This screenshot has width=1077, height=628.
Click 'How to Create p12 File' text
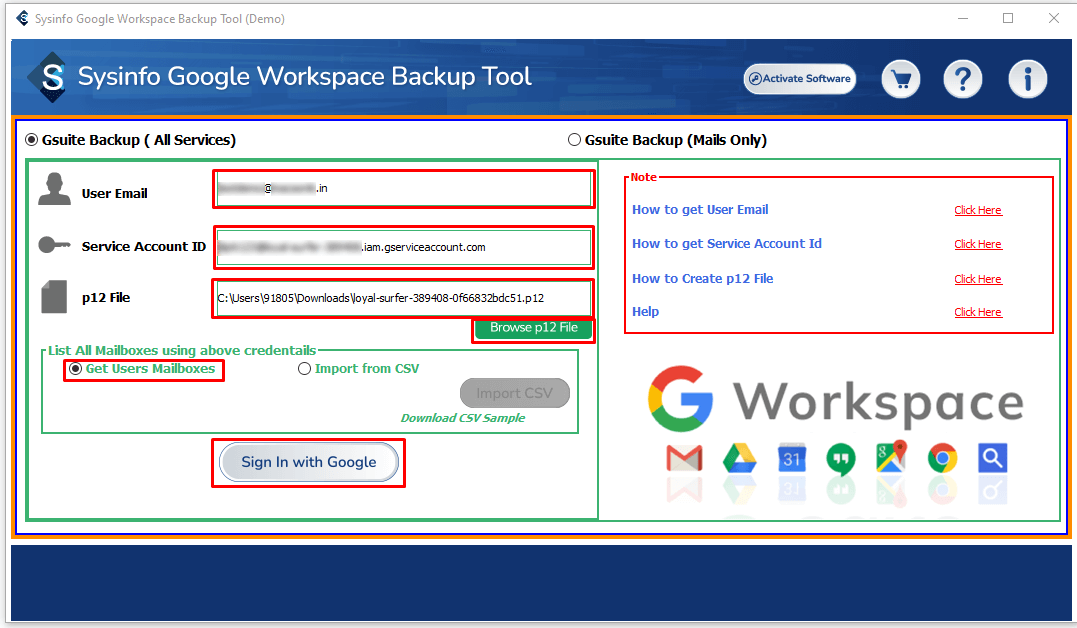pyautogui.click(x=703, y=279)
